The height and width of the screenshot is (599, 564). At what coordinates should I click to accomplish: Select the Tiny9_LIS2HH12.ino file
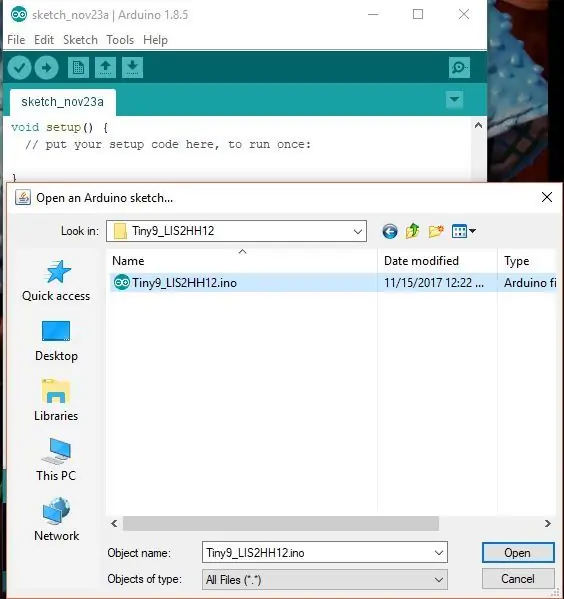[x=184, y=283]
